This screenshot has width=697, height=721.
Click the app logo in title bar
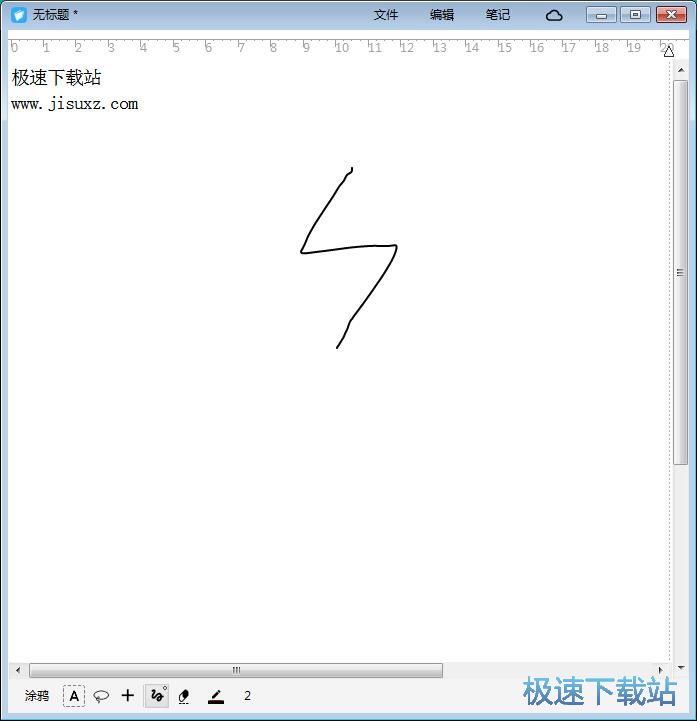pyautogui.click(x=19, y=15)
